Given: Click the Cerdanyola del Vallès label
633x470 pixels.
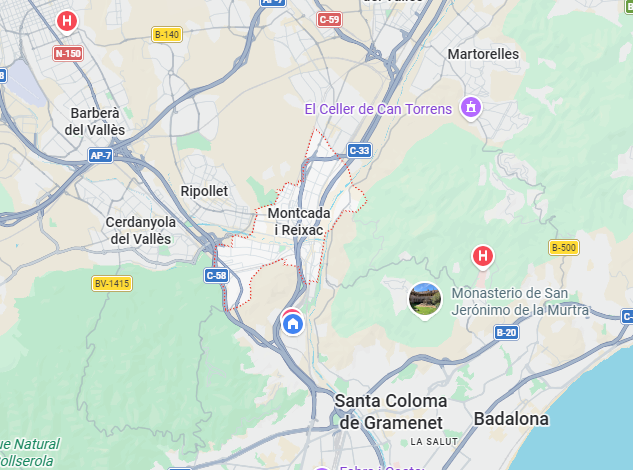Looking at the screenshot, I should pos(140,230).
